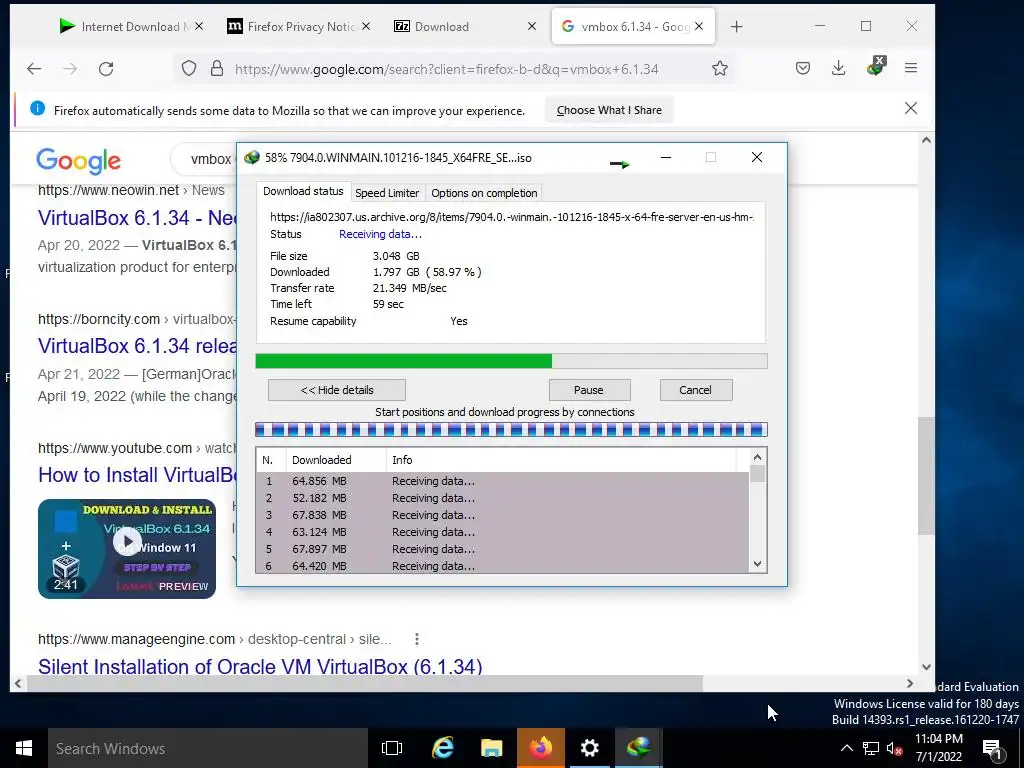Screen dimensions: 1024x768
Task: Dismiss the Firefox data notification bar
Action: 910,108
